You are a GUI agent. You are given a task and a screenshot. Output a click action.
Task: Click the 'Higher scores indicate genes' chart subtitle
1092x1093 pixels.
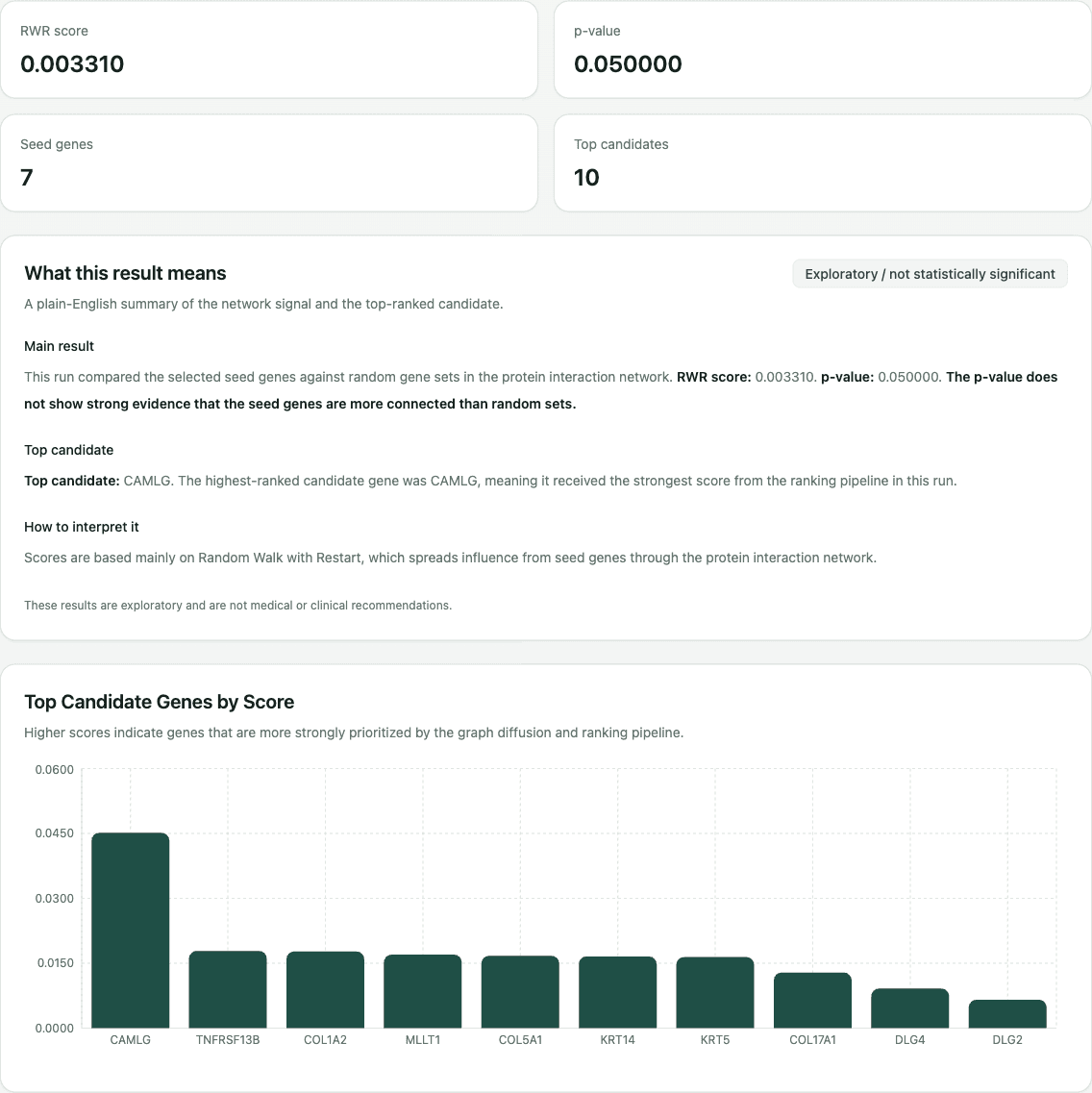click(354, 733)
